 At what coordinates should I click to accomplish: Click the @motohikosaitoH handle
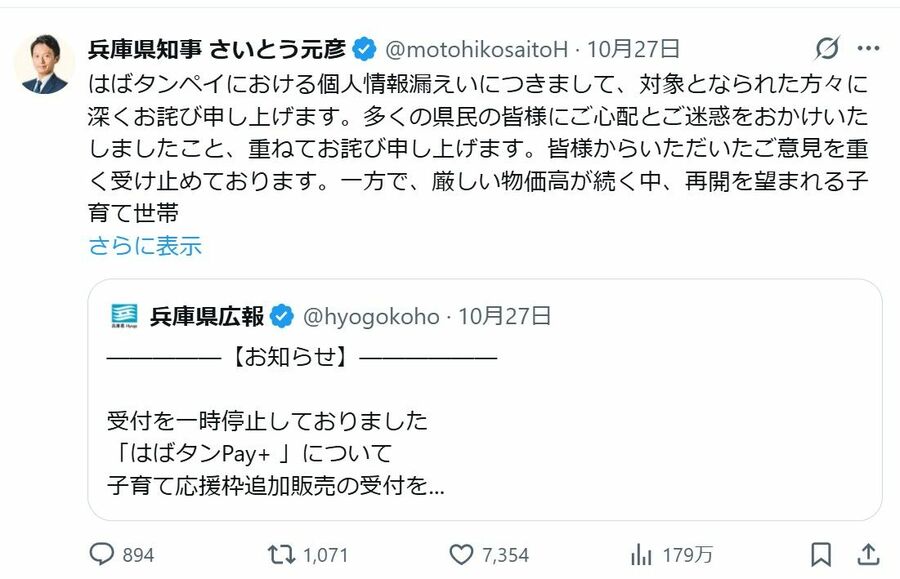(477, 48)
